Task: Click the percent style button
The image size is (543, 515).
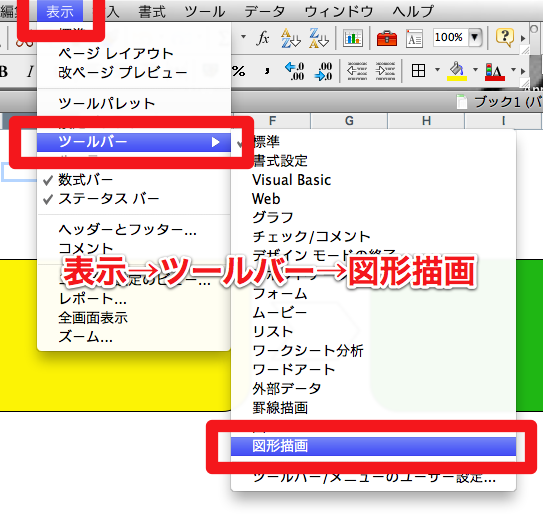Action: [239, 71]
